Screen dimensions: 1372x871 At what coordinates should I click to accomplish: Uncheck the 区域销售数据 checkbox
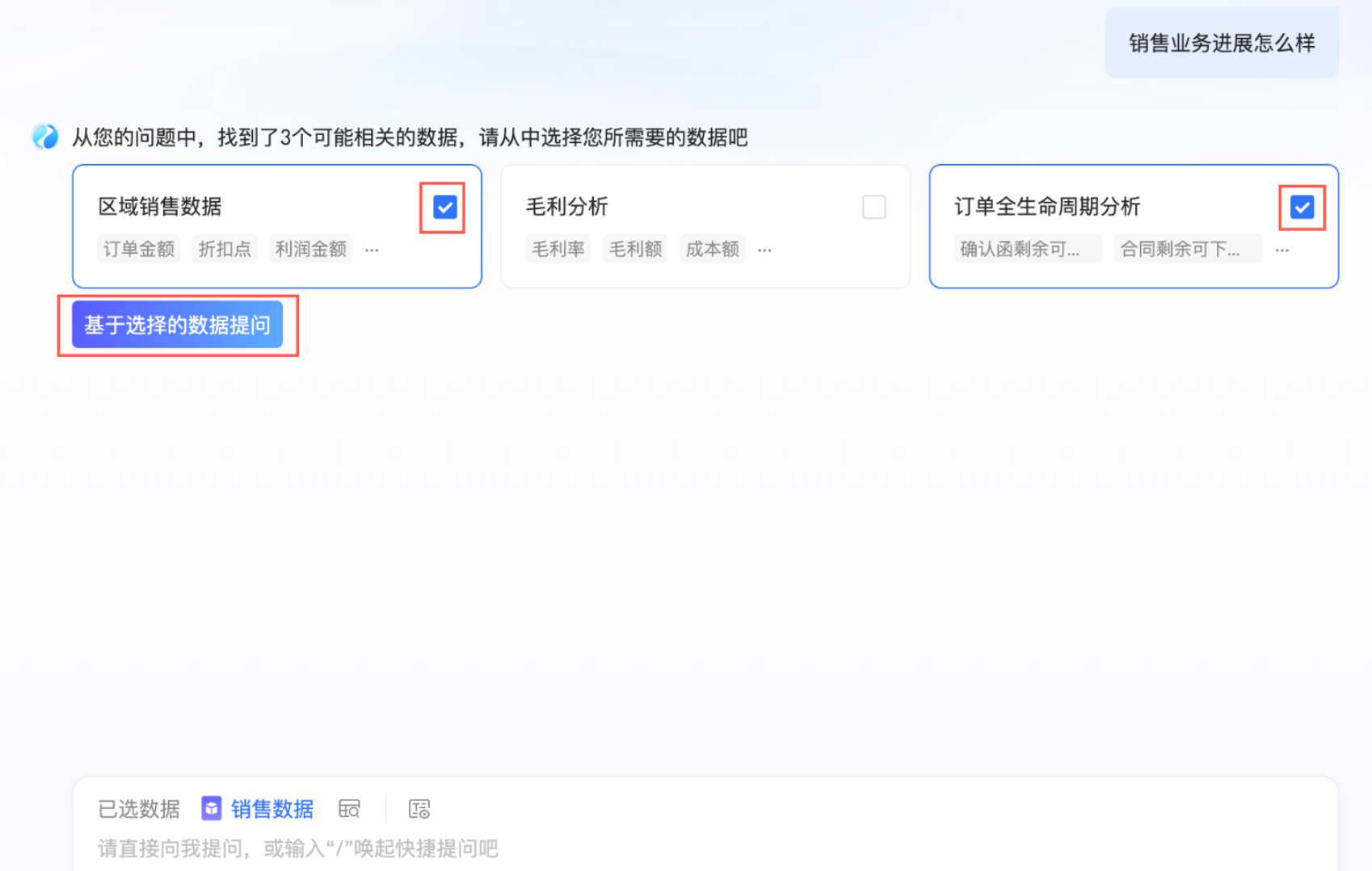tap(444, 207)
